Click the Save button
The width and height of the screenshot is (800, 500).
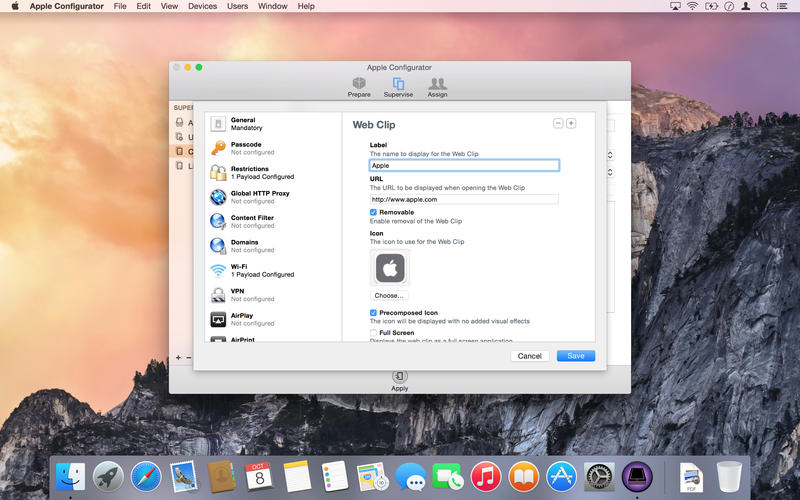(x=576, y=356)
